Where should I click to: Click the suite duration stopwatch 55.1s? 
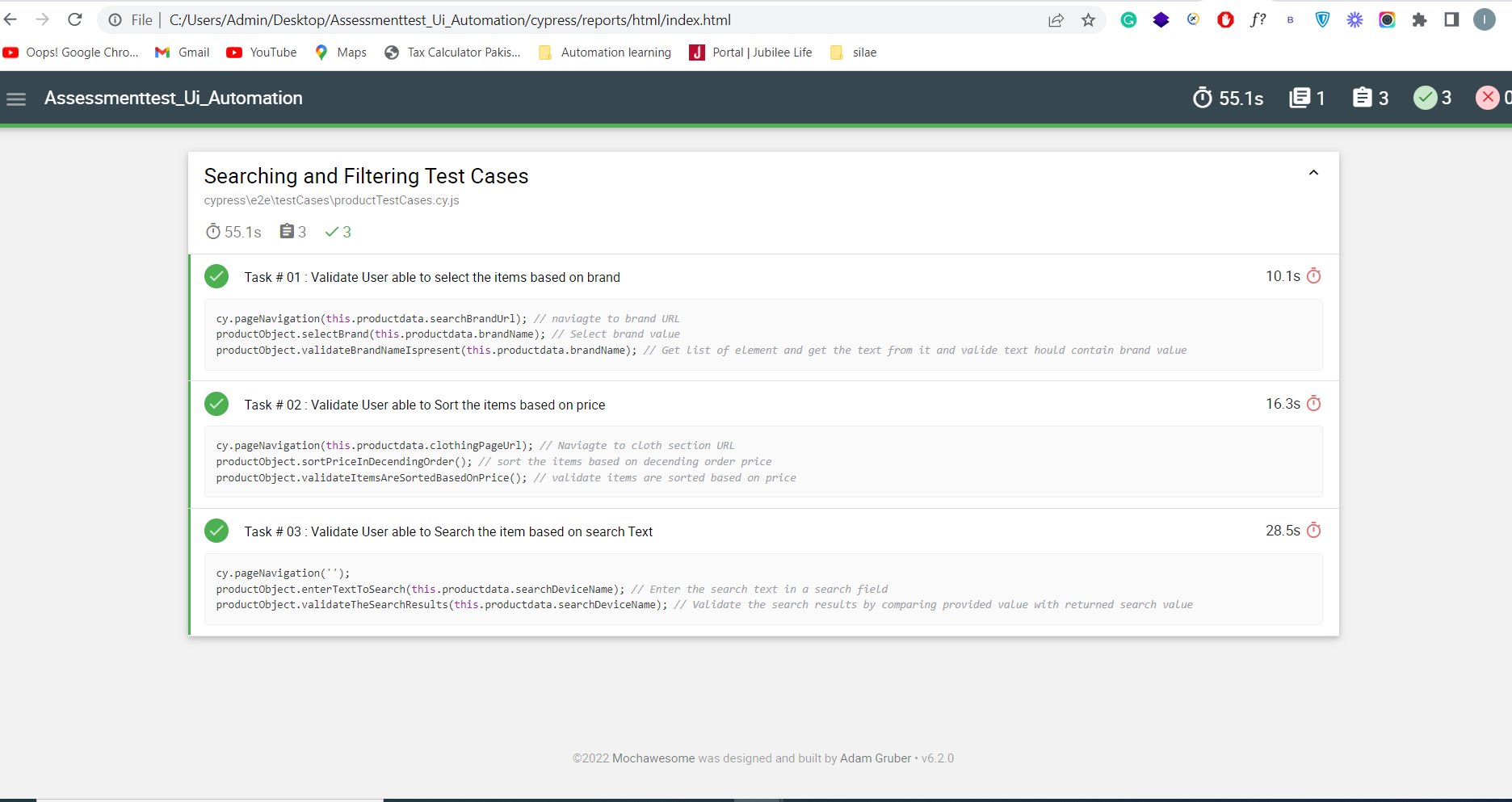point(233,232)
